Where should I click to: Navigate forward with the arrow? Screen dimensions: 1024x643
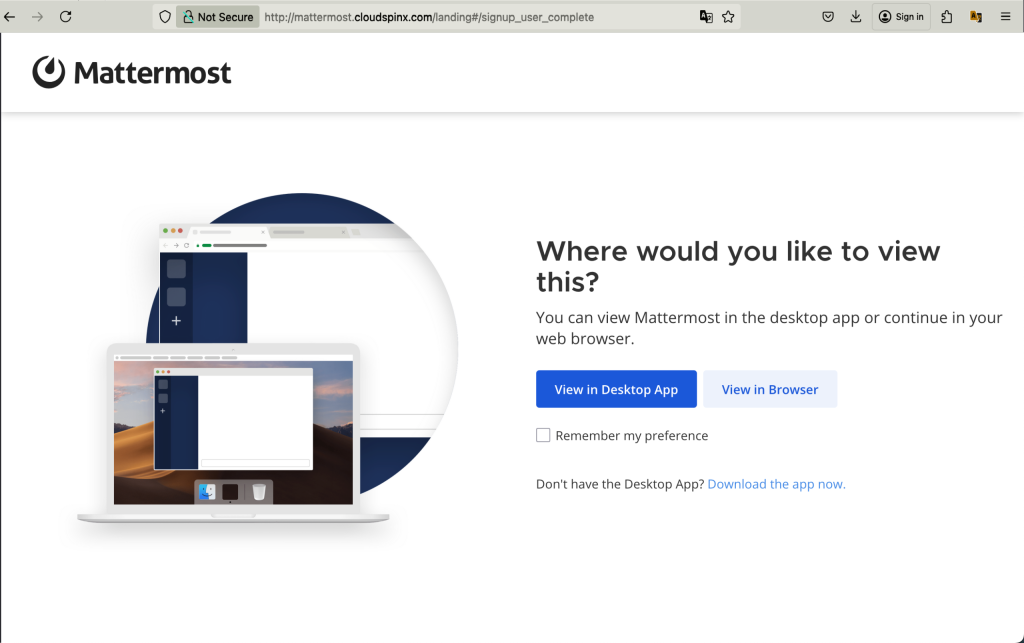[38, 16]
